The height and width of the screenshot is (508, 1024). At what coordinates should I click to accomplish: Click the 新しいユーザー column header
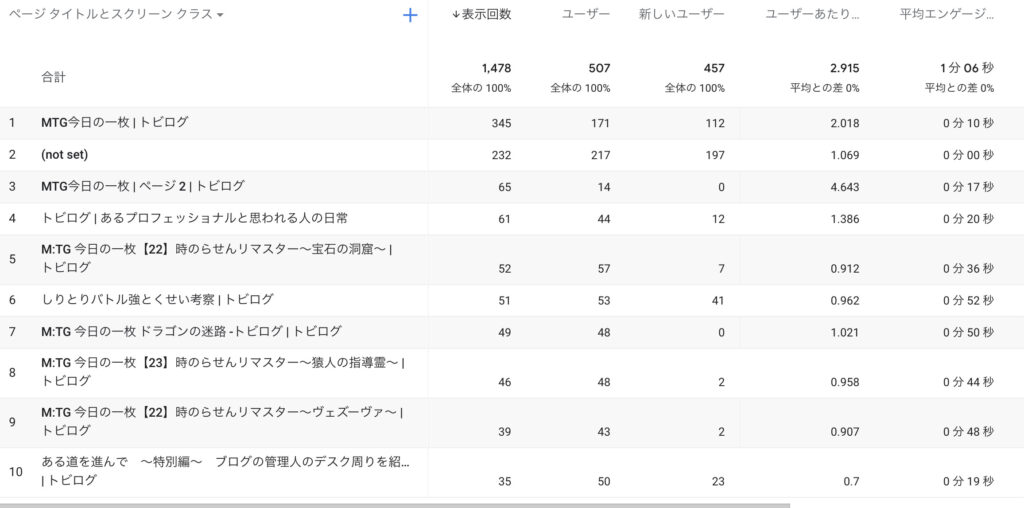[x=681, y=15]
